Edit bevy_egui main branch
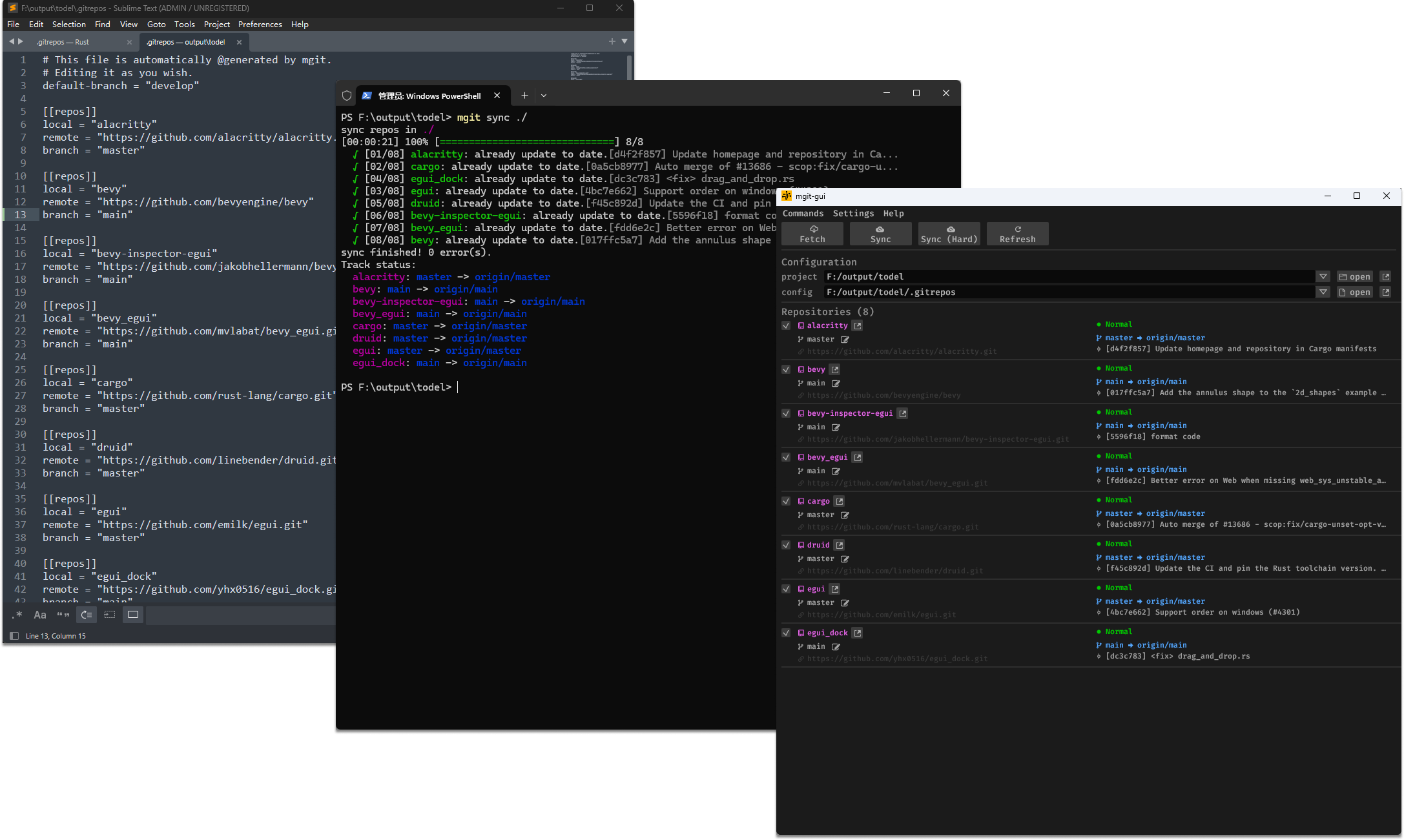 coord(836,471)
